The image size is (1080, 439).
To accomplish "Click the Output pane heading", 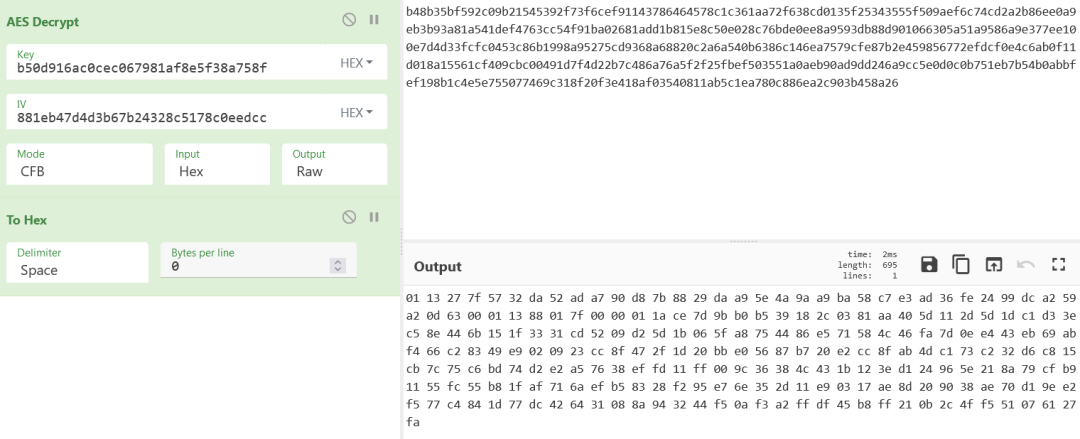I will tap(437, 266).
